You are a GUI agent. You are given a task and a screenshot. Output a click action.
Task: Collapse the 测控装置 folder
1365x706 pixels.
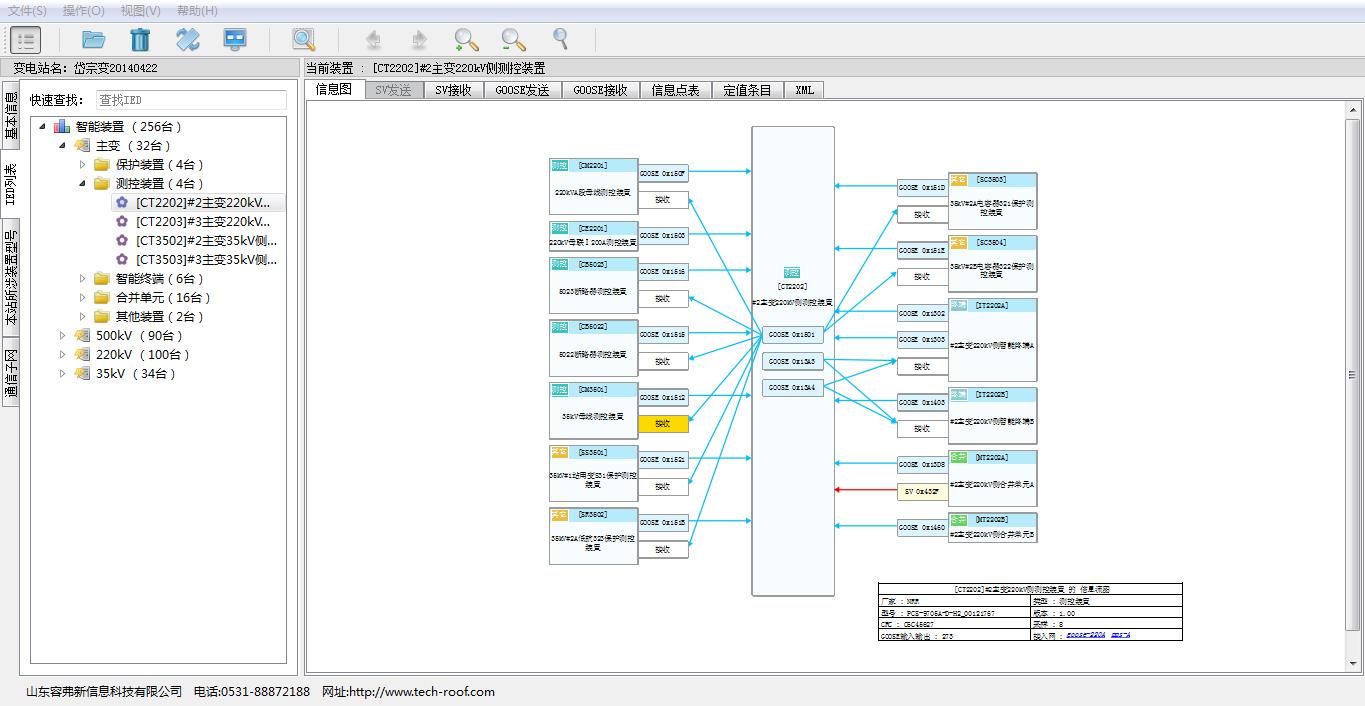tap(83, 184)
